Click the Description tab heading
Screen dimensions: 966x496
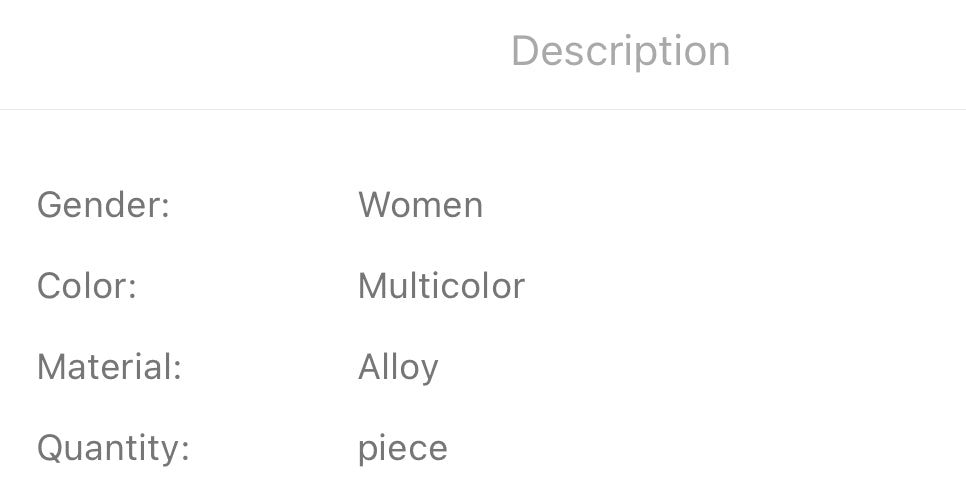(x=620, y=51)
